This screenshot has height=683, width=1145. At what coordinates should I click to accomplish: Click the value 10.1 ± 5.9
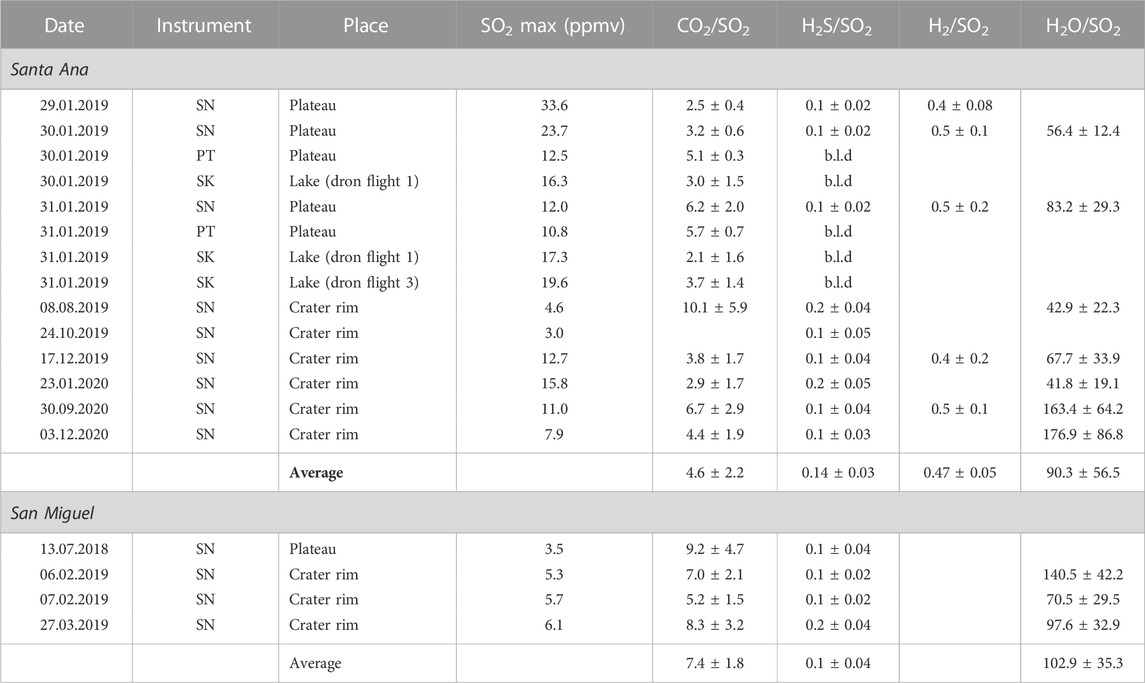coord(715,308)
